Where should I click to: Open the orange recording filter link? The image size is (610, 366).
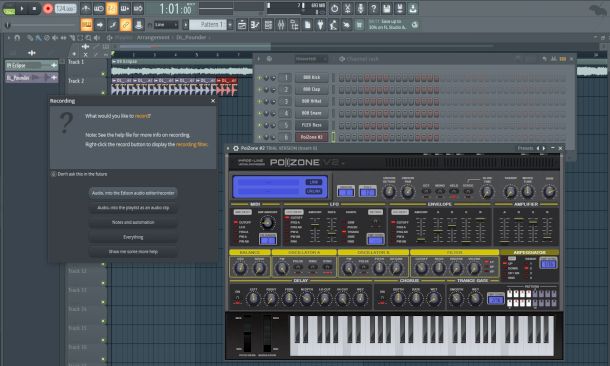click(x=192, y=144)
